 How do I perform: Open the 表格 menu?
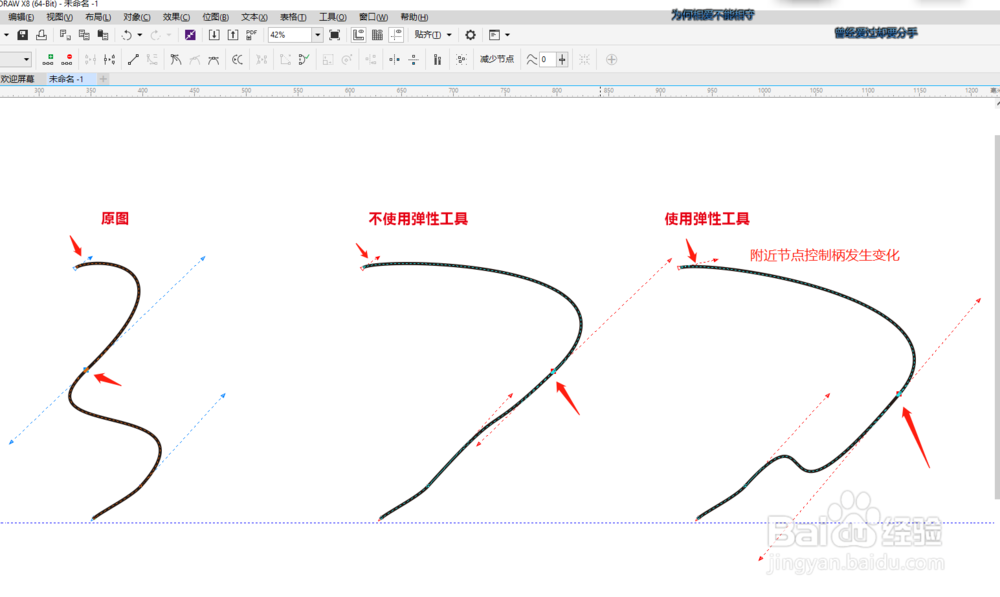click(x=293, y=17)
